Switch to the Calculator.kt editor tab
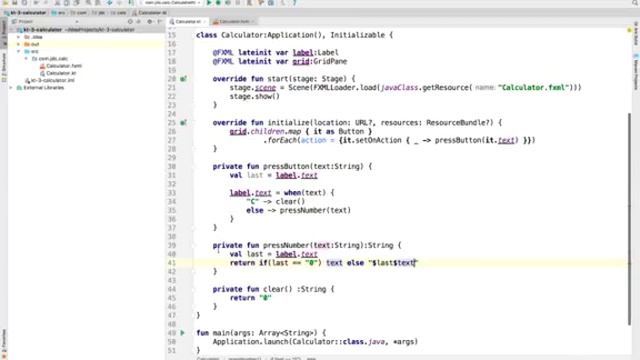 tap(186, 22)
